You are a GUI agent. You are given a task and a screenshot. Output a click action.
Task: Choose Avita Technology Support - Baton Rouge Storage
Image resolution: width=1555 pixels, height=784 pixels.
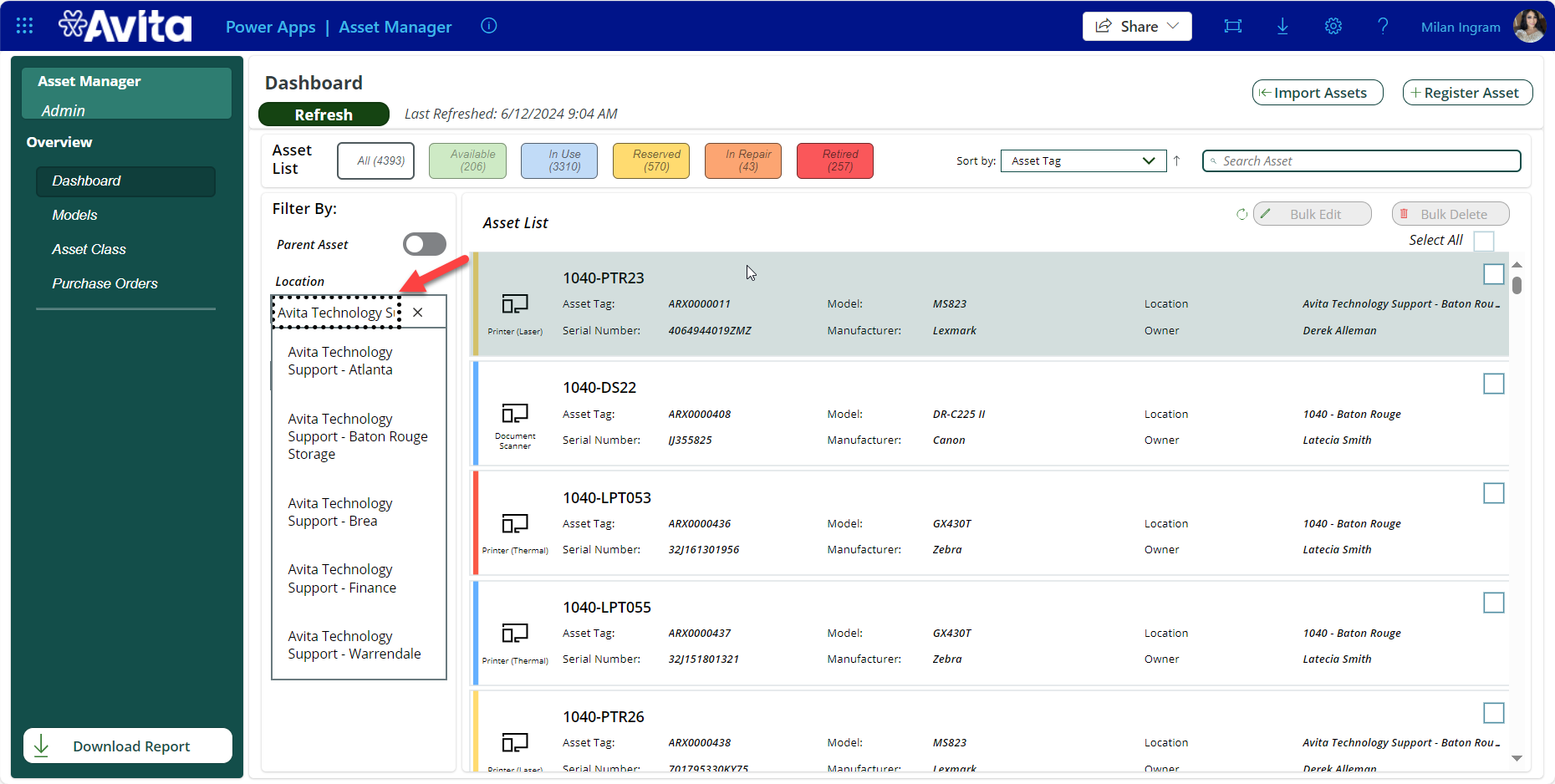point(359,436)
